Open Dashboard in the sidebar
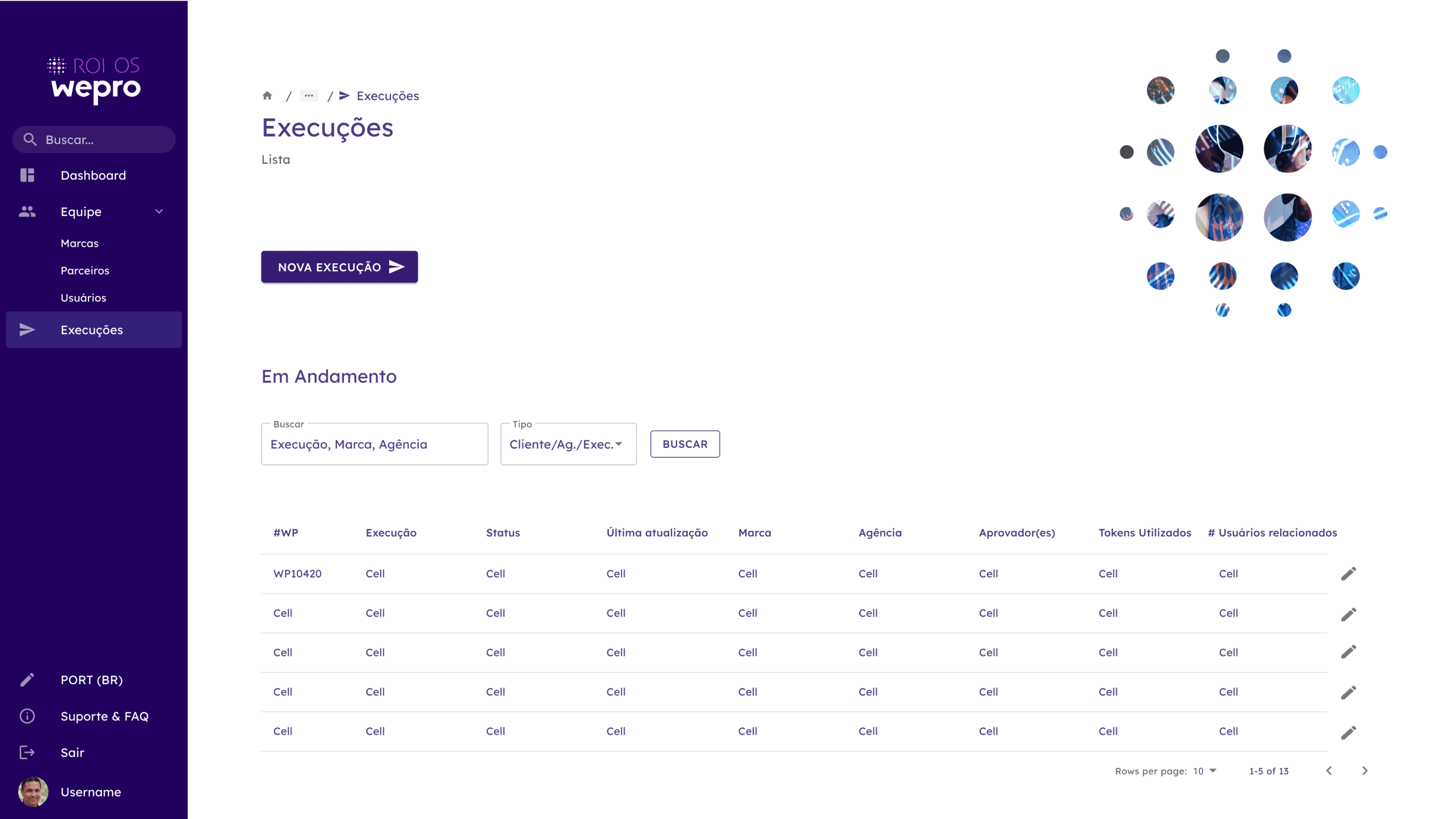This screenshot has height=819, width=1456. click(94, 175)
